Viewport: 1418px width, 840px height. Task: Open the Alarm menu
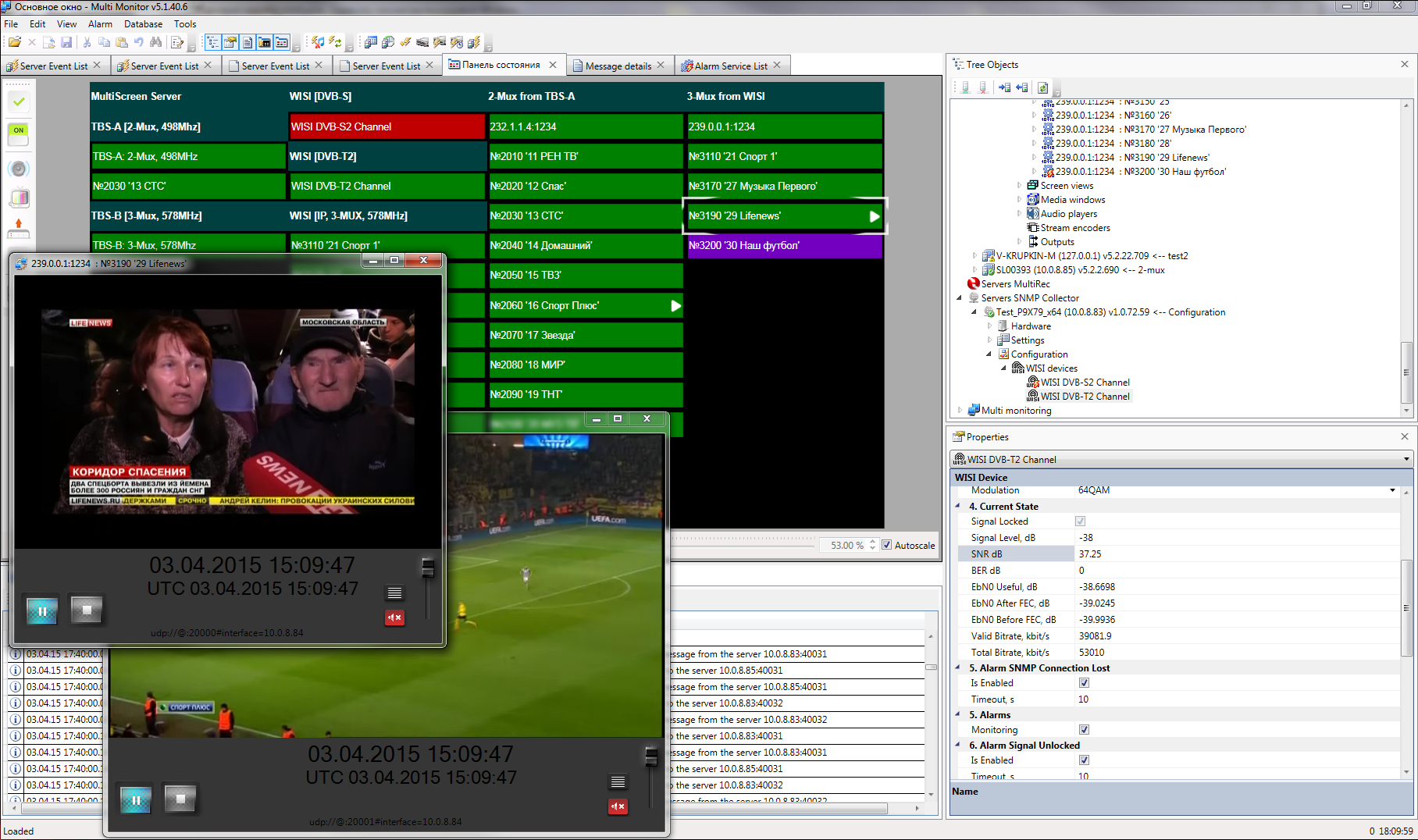click(x=100, y=24)
